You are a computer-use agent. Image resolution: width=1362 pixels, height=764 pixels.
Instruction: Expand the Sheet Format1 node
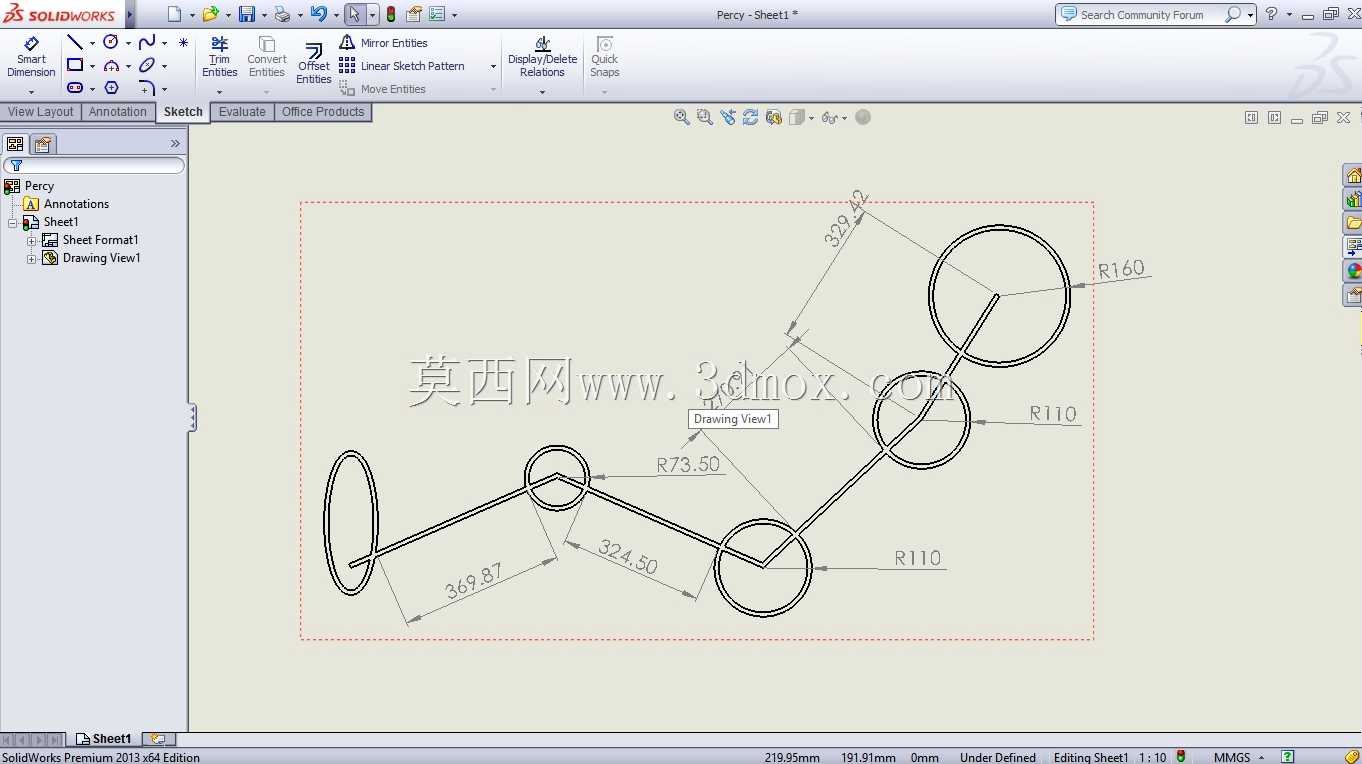(31, 240)
